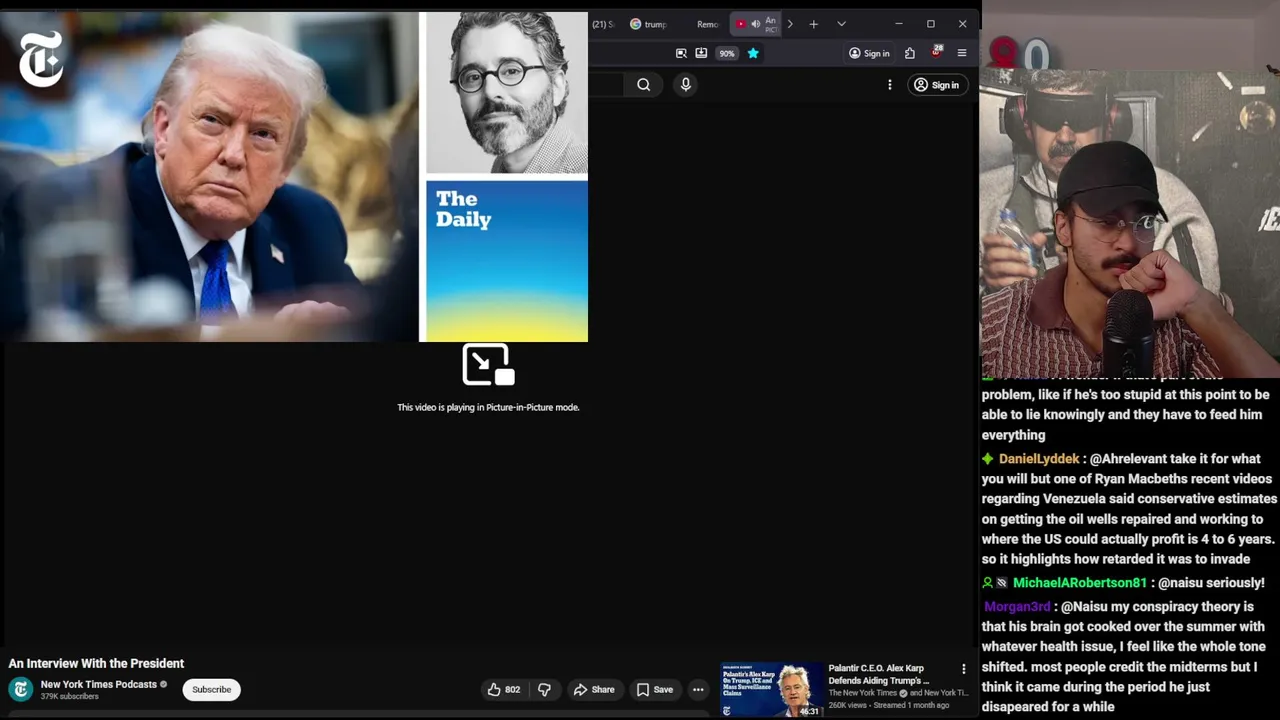The image size is (1280, 720).
Task: Select the active YouTube interview tab
Action: point(756,24)
